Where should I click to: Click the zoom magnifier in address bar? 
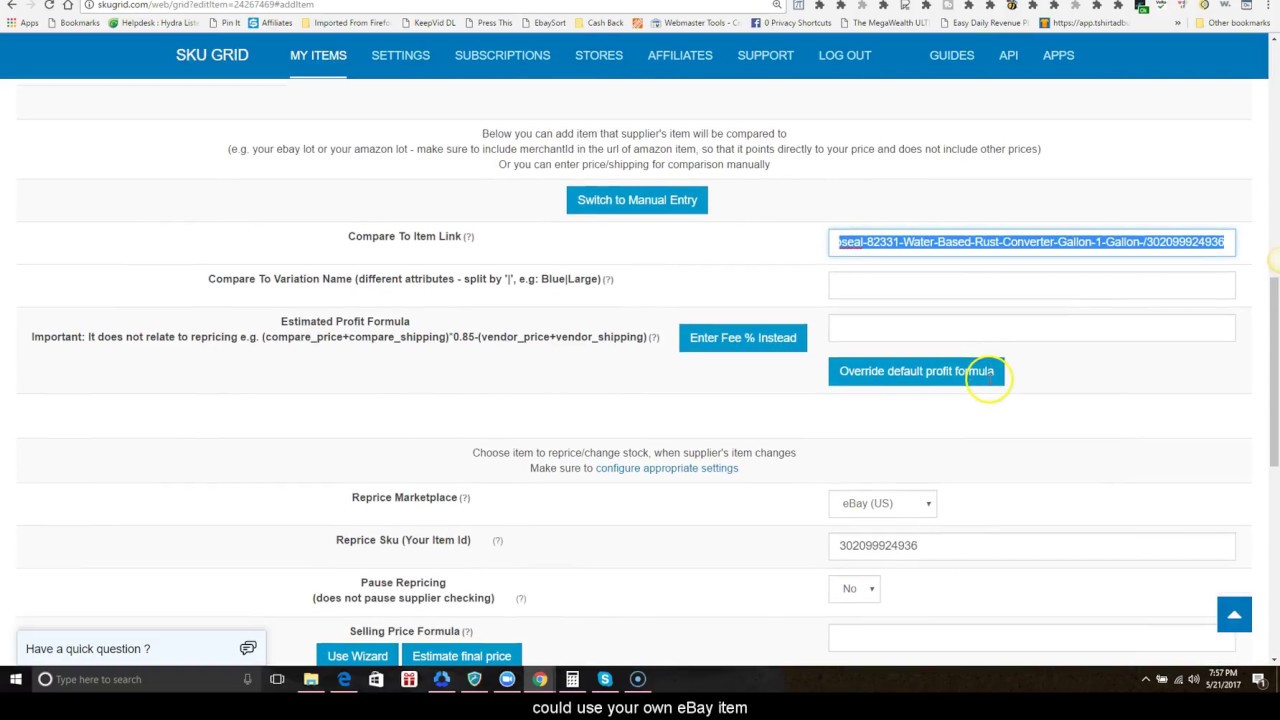click(x=777, y=5)
